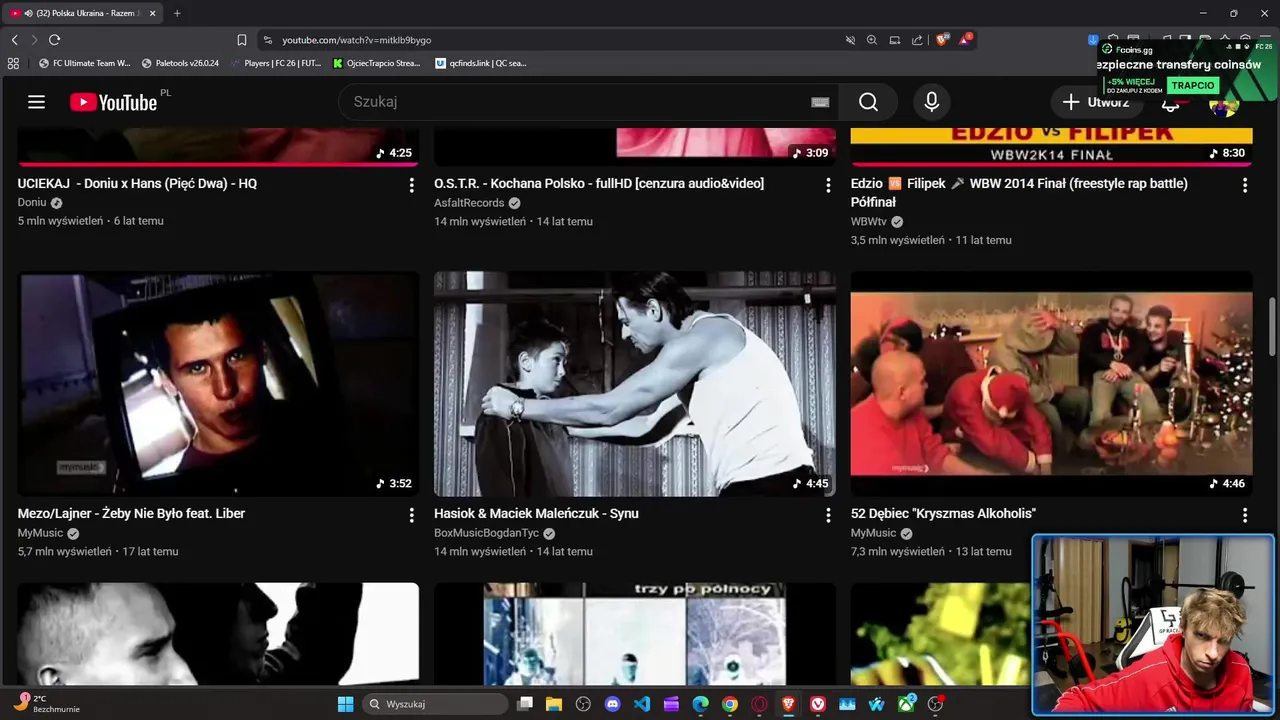The height and width of the screenshot is (720, 1280).
Task: Select the Polska Ukraina YouTube tab
Action: 84,13
